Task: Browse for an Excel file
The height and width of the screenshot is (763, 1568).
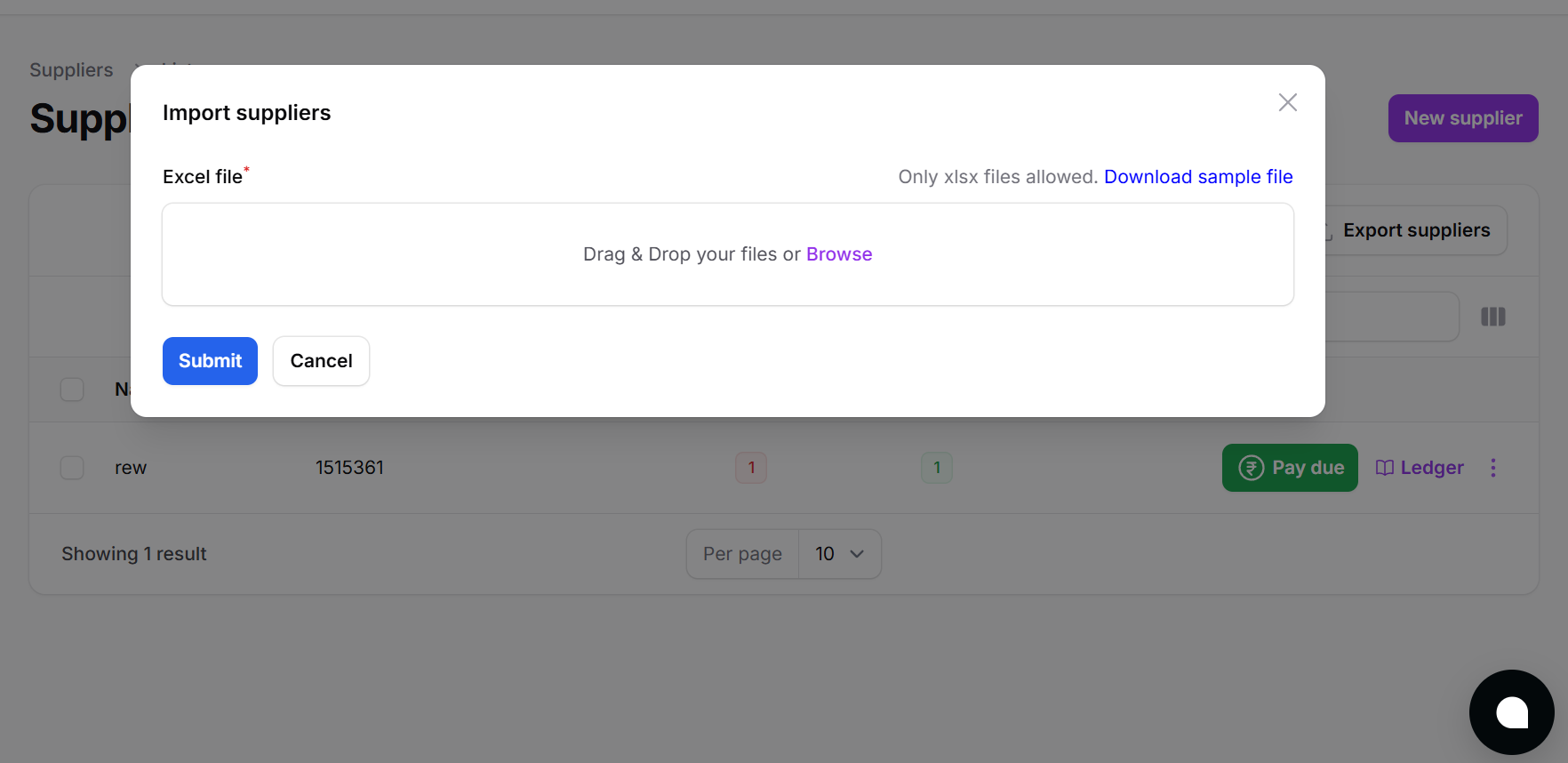Action: 838,254
